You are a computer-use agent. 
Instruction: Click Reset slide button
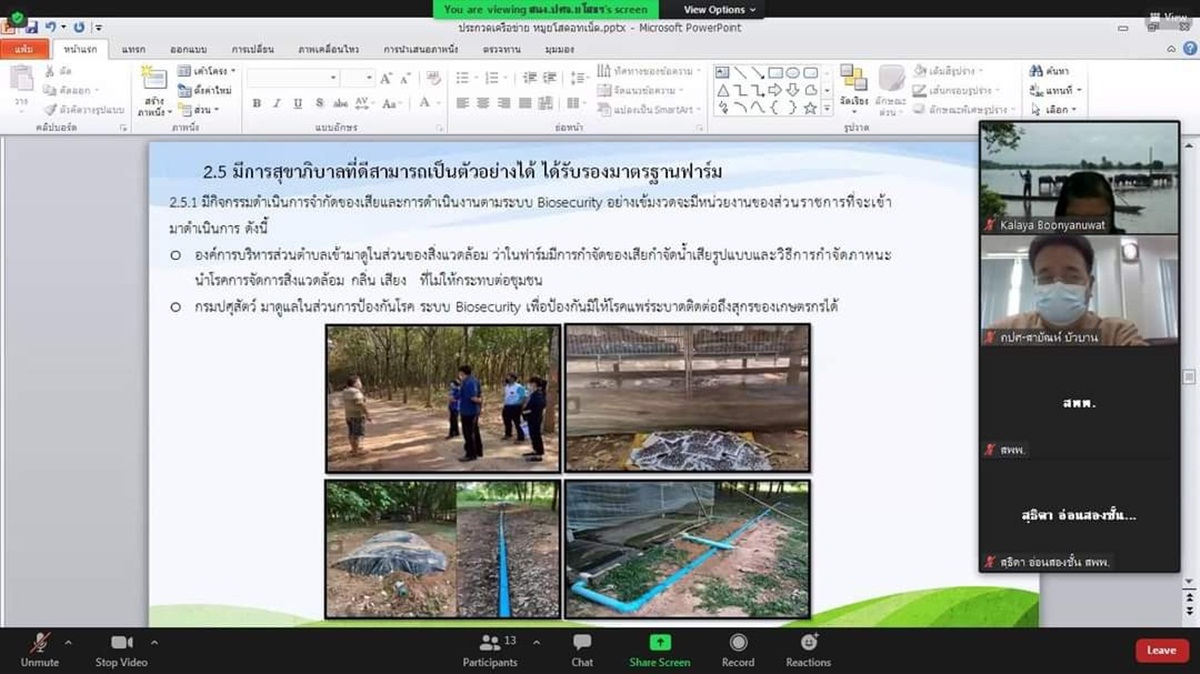click(205, 90)
